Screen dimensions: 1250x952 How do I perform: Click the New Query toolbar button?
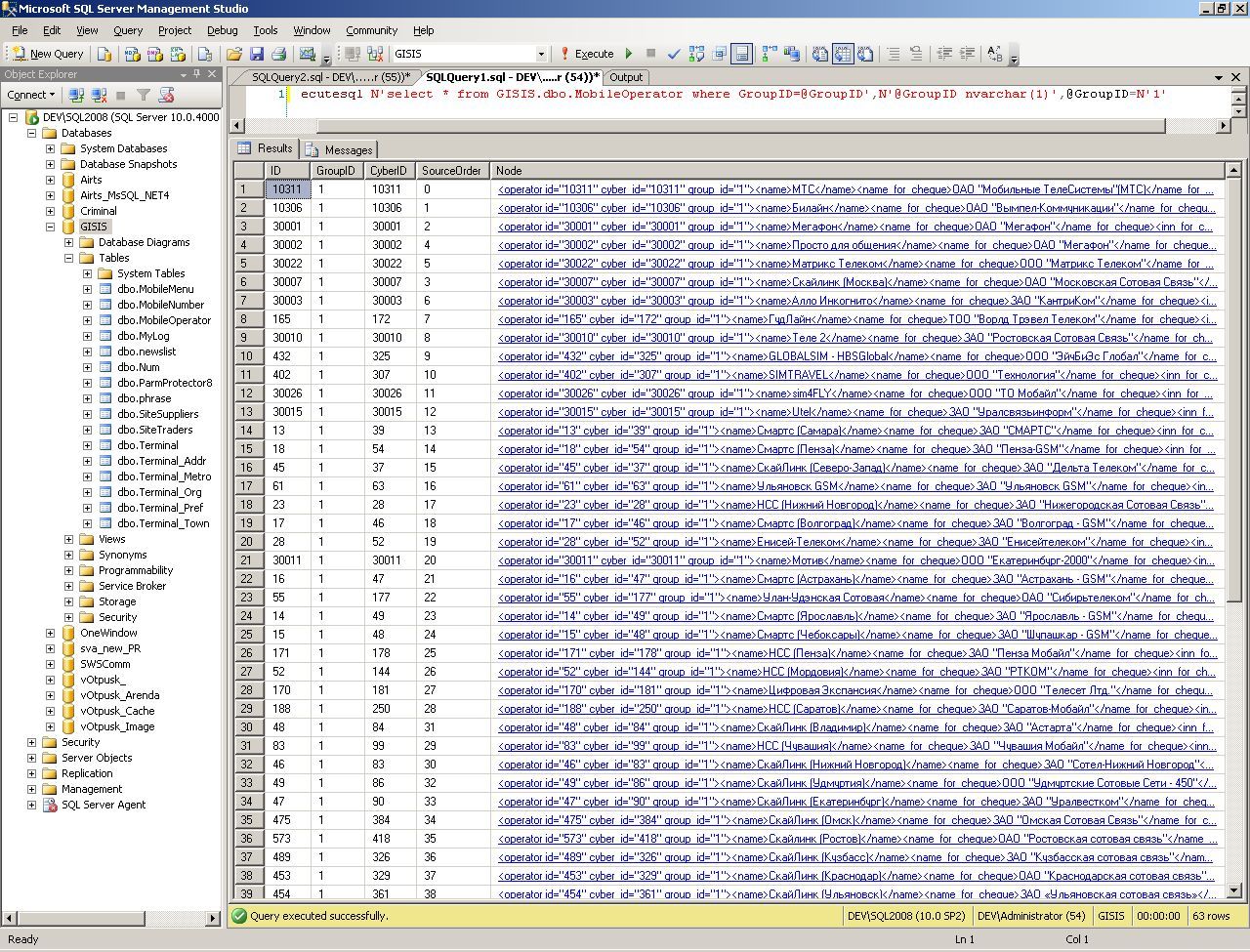tap(48, 54)
